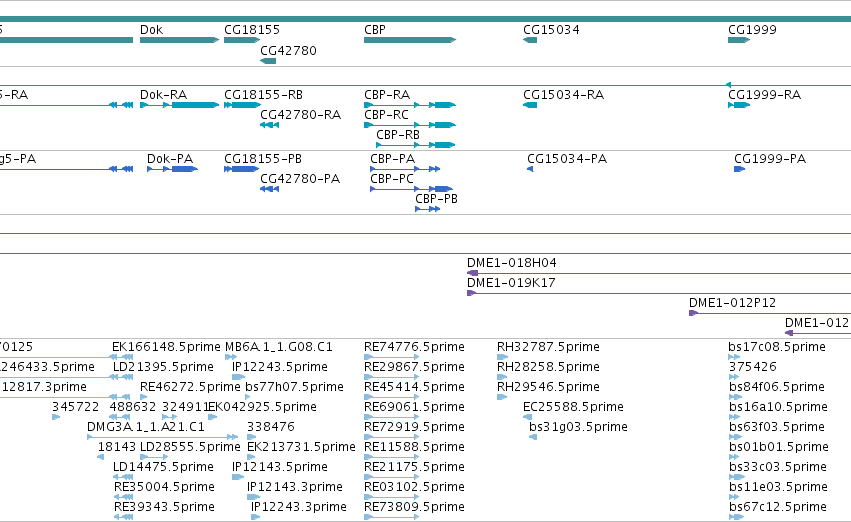Click EK042925.5prime EST label

263,407
